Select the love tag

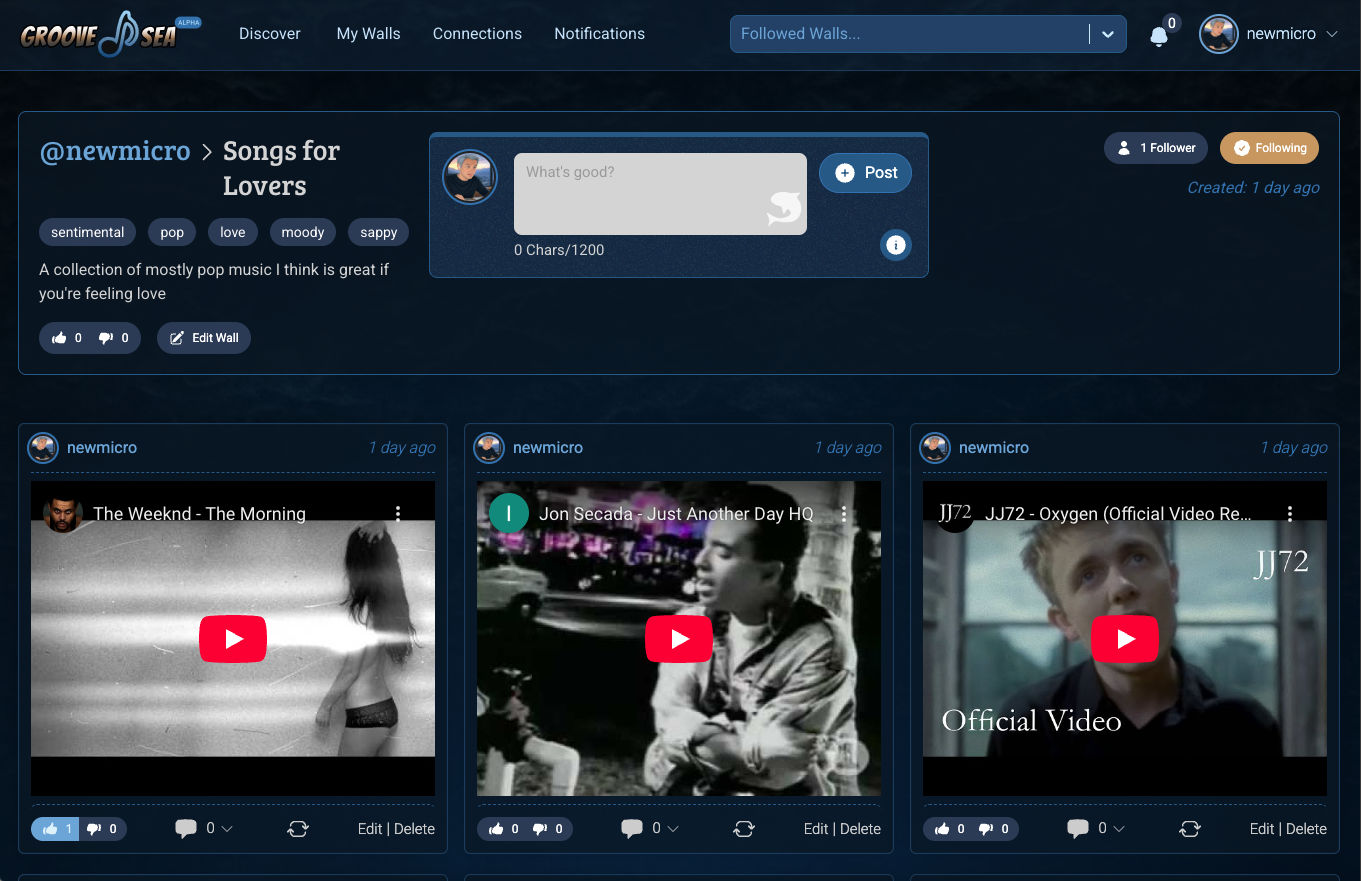[233, 232]
